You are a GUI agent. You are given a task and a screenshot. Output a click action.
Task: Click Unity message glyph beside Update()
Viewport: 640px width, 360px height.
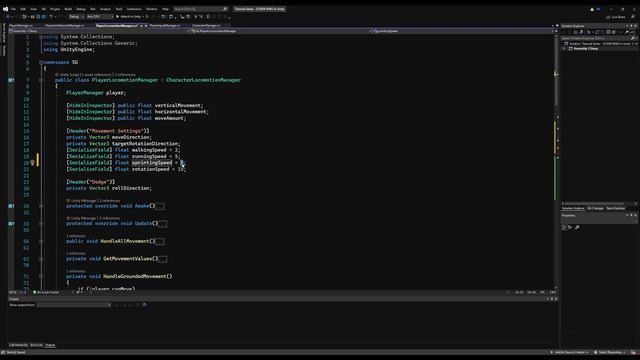[x=11, y=224]
